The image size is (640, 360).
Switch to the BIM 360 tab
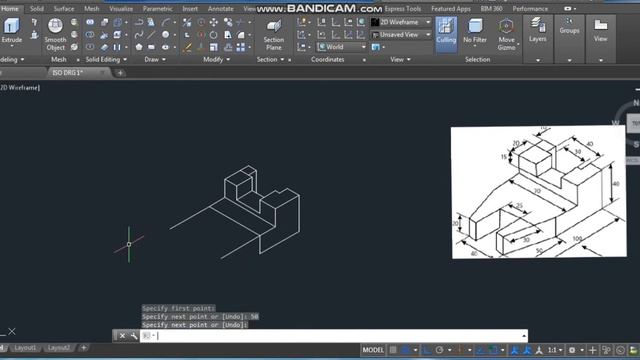tap(491, 9)
